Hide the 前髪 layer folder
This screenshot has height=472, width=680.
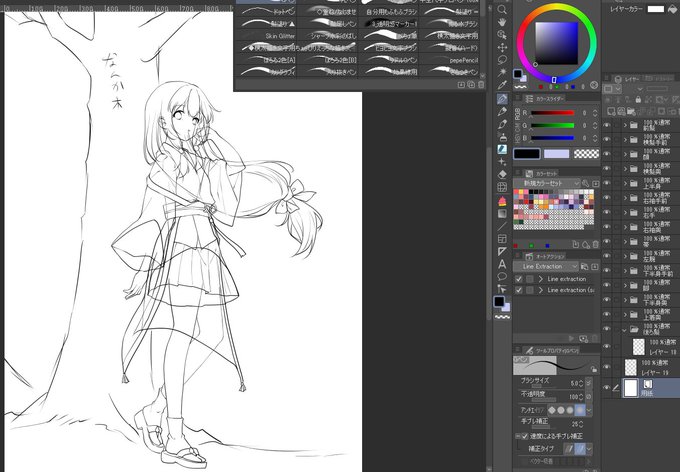607,125
